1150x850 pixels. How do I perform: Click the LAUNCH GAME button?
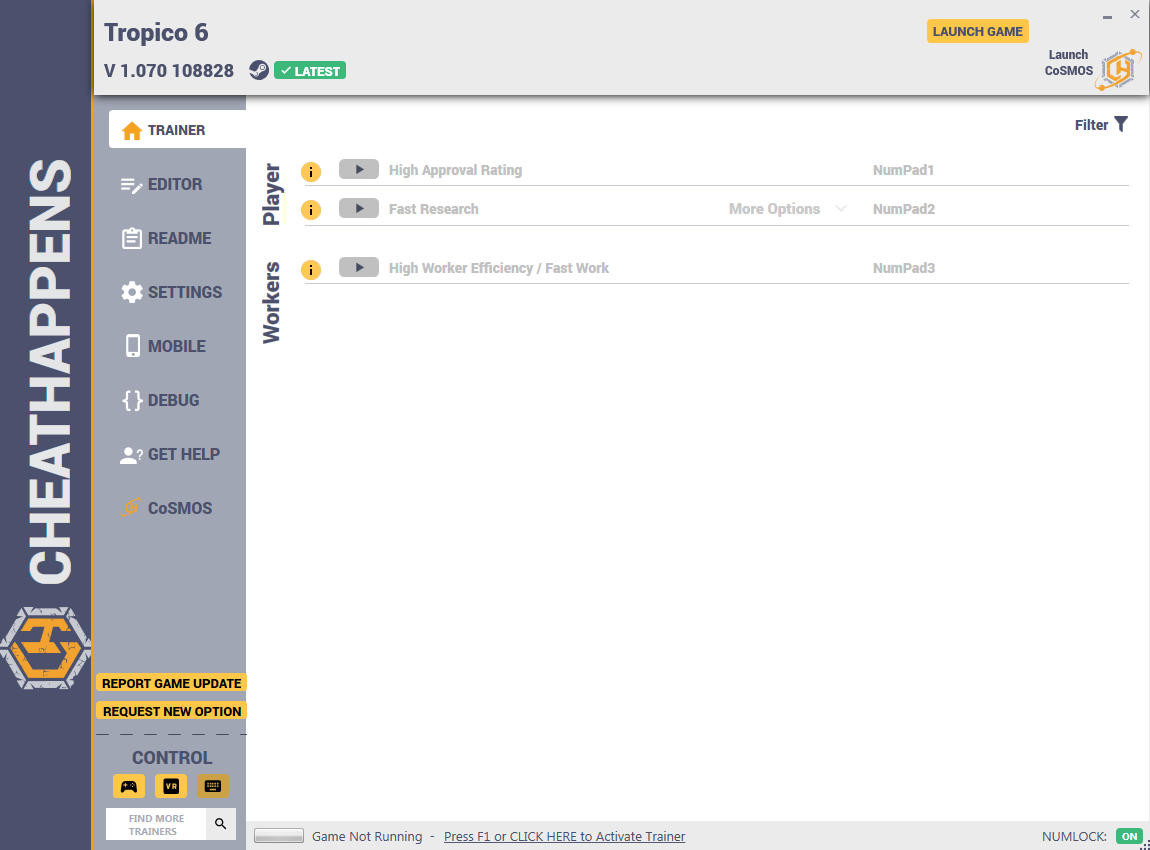click(x=978, y=32)
